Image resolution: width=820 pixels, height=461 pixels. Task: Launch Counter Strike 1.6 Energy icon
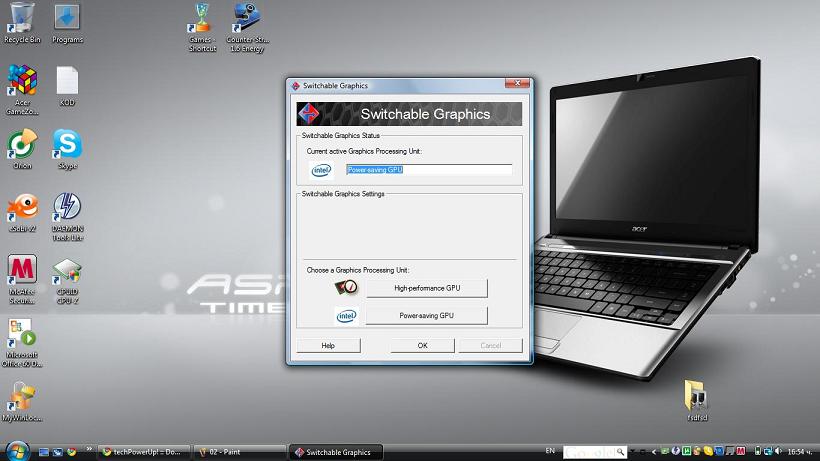coord(247,27)
